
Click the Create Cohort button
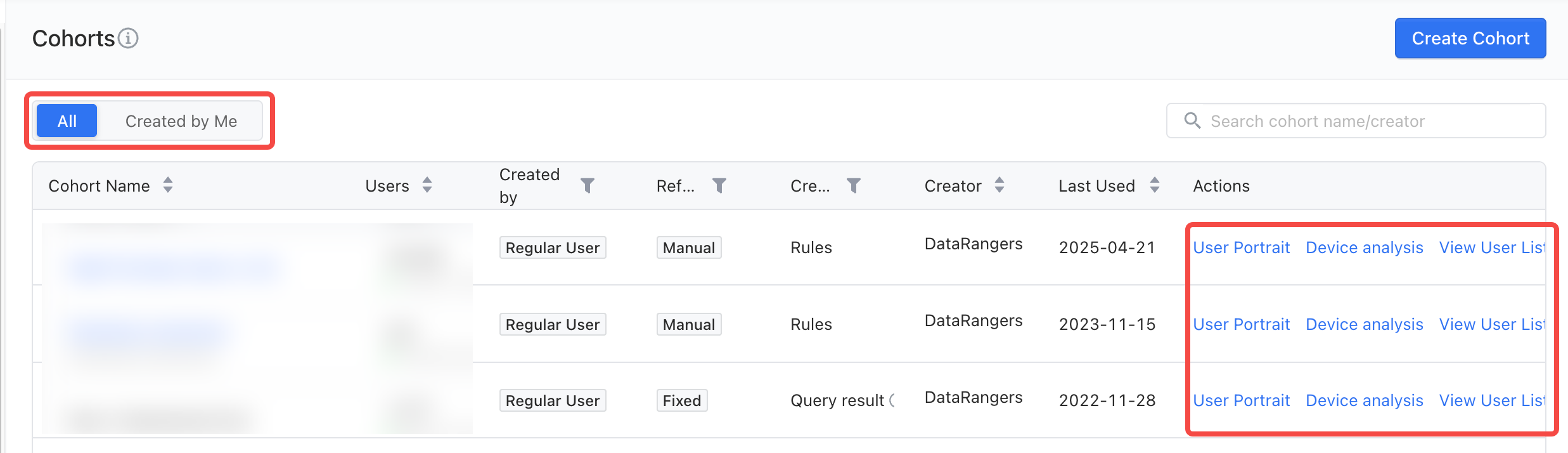pyautogui.click(x=1470, y=38)
